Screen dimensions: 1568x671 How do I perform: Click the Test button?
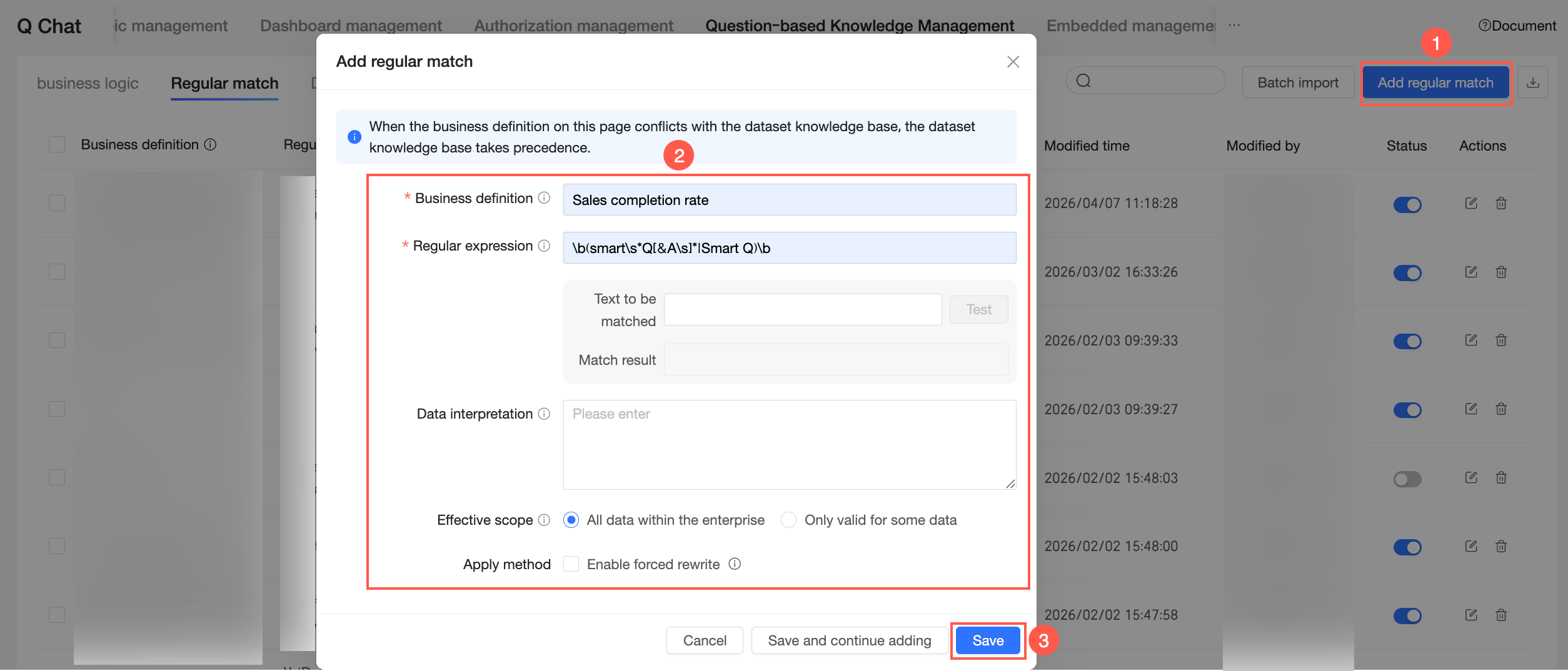(x=978, y=309)
